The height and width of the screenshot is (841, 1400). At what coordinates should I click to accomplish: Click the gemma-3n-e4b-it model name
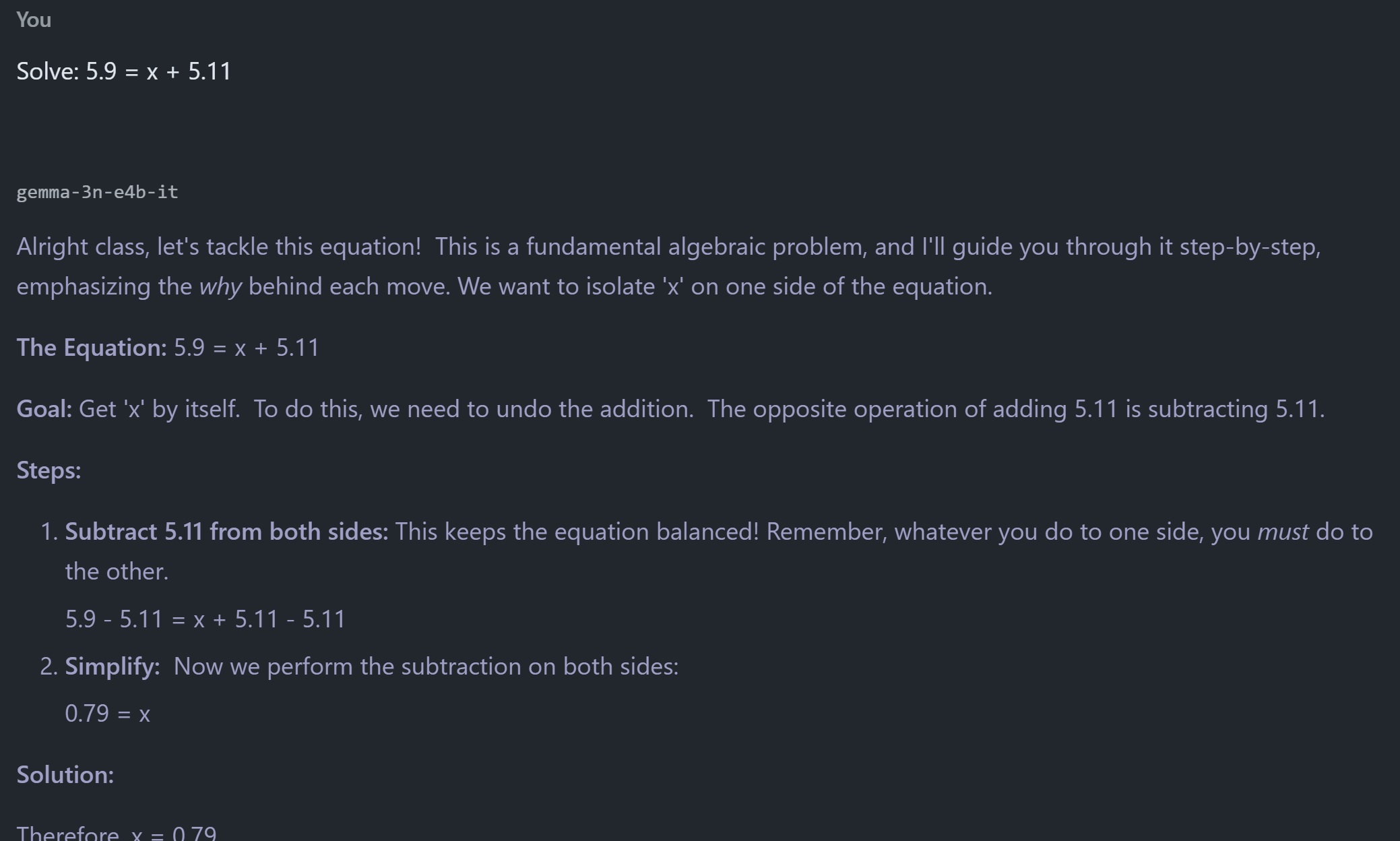click(x=97, y=192)
